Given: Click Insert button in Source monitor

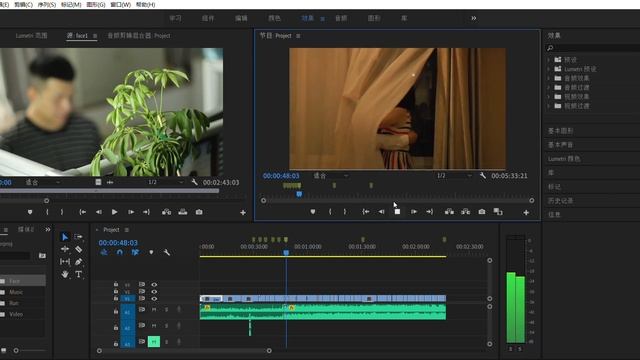Looking at the screenshot, I should point(167,212).
